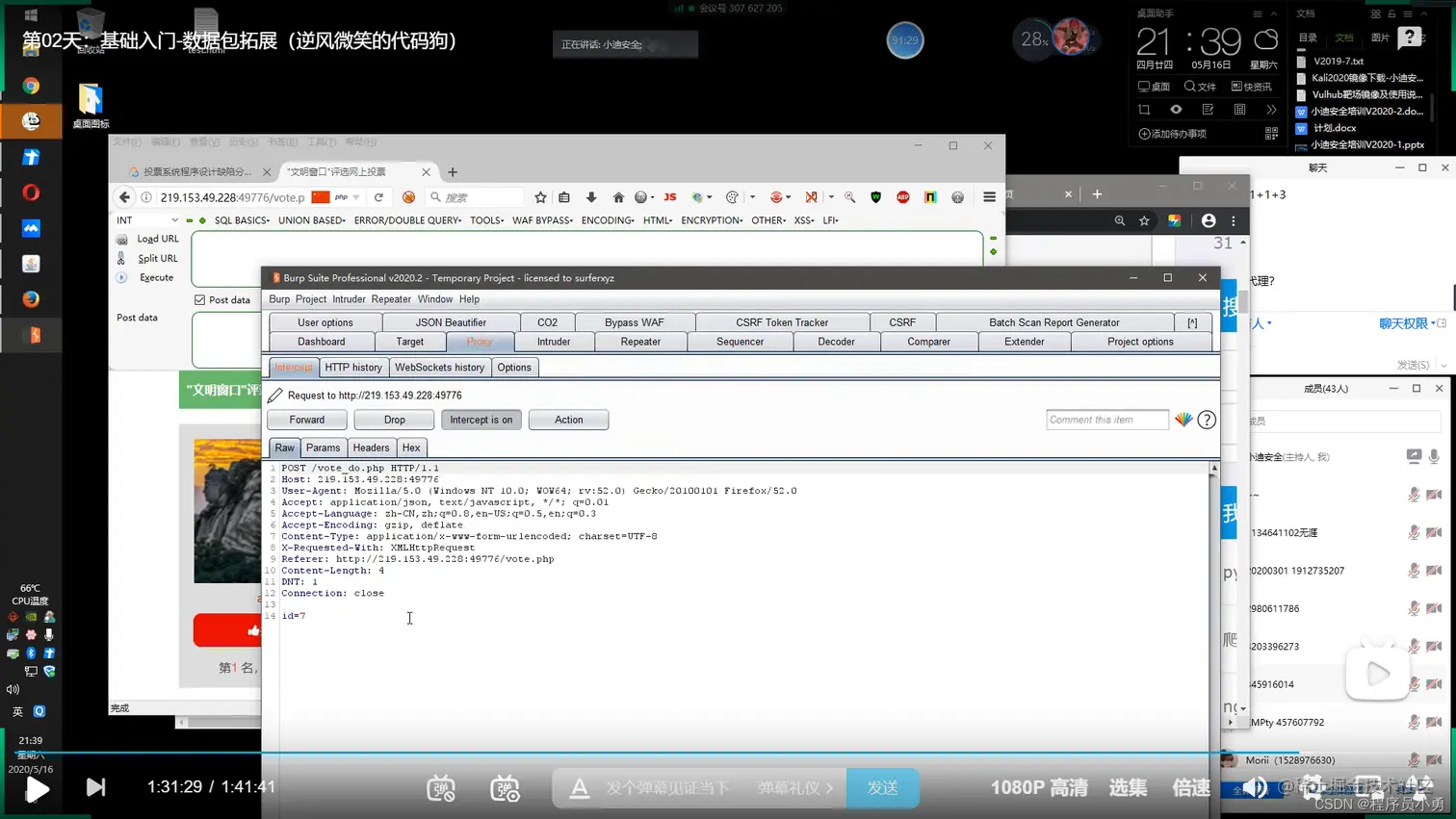Drop the intercepted request
Viewport: 1456px width, 819px height.
click(394, 420)
